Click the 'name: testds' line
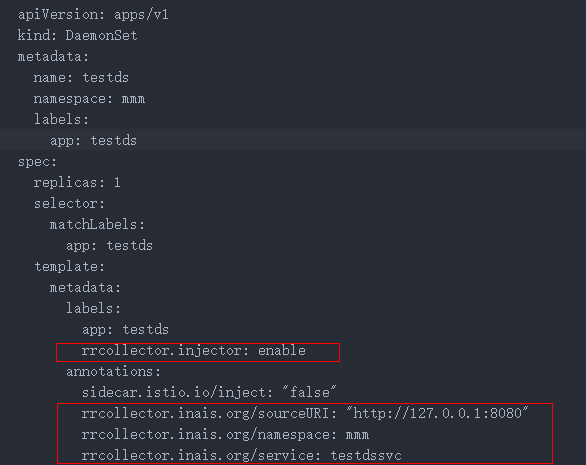 (81, 77)
